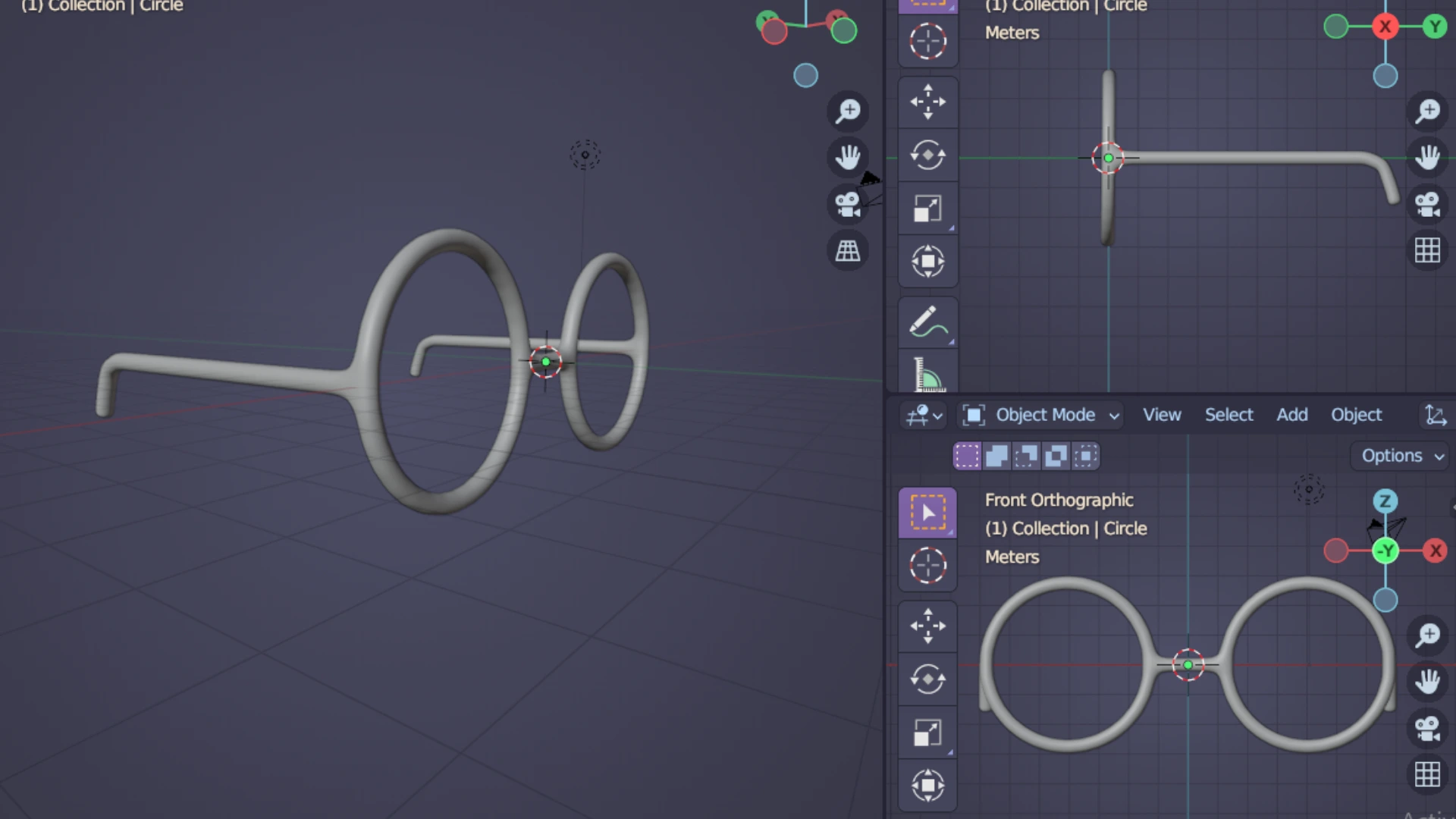Enable the Extend selection mode button

point(996,456)
